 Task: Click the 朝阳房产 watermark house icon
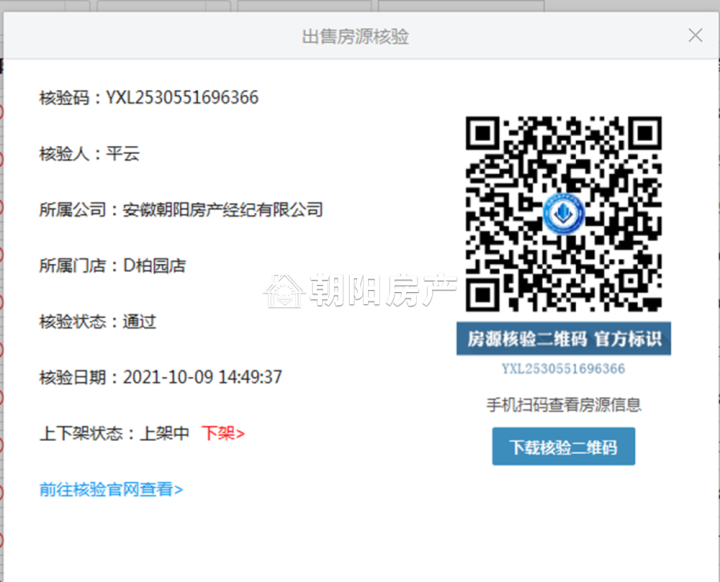point(284,290)
